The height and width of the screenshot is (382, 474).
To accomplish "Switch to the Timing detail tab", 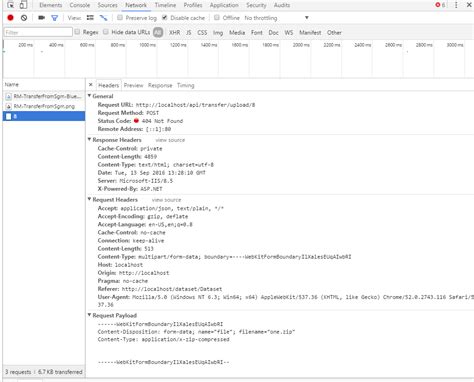I will click(185, 85).
